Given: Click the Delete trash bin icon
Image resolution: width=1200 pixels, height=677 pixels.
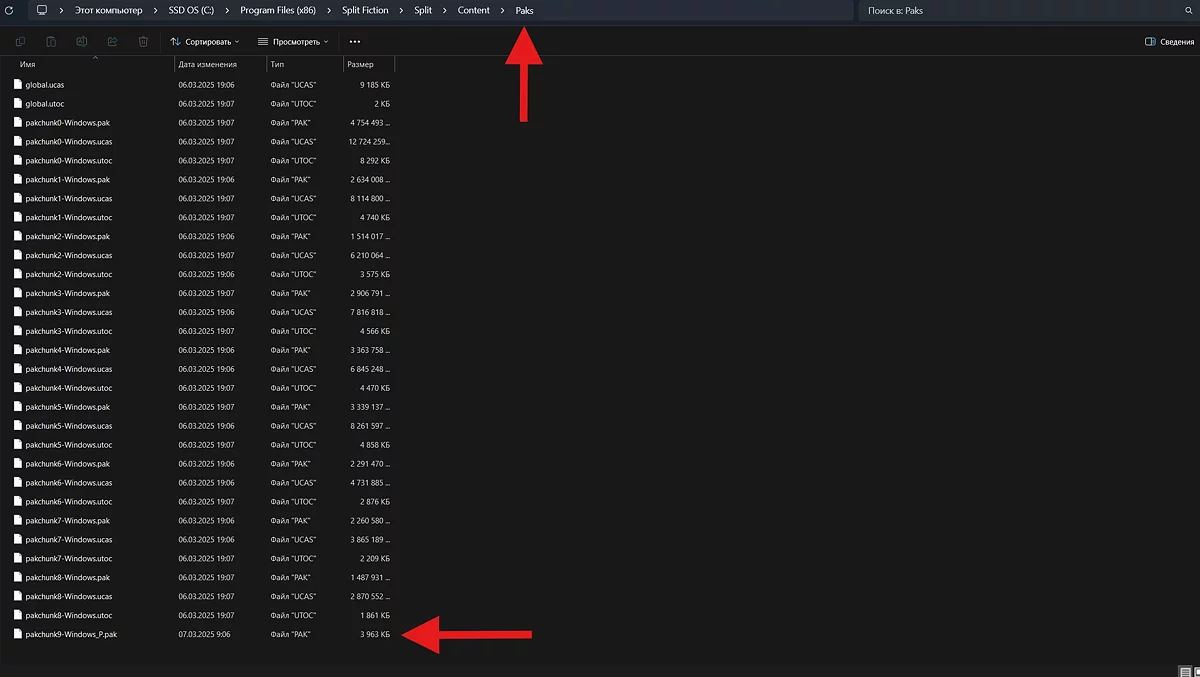Looking at the screenshot, I should pos(143,42).
